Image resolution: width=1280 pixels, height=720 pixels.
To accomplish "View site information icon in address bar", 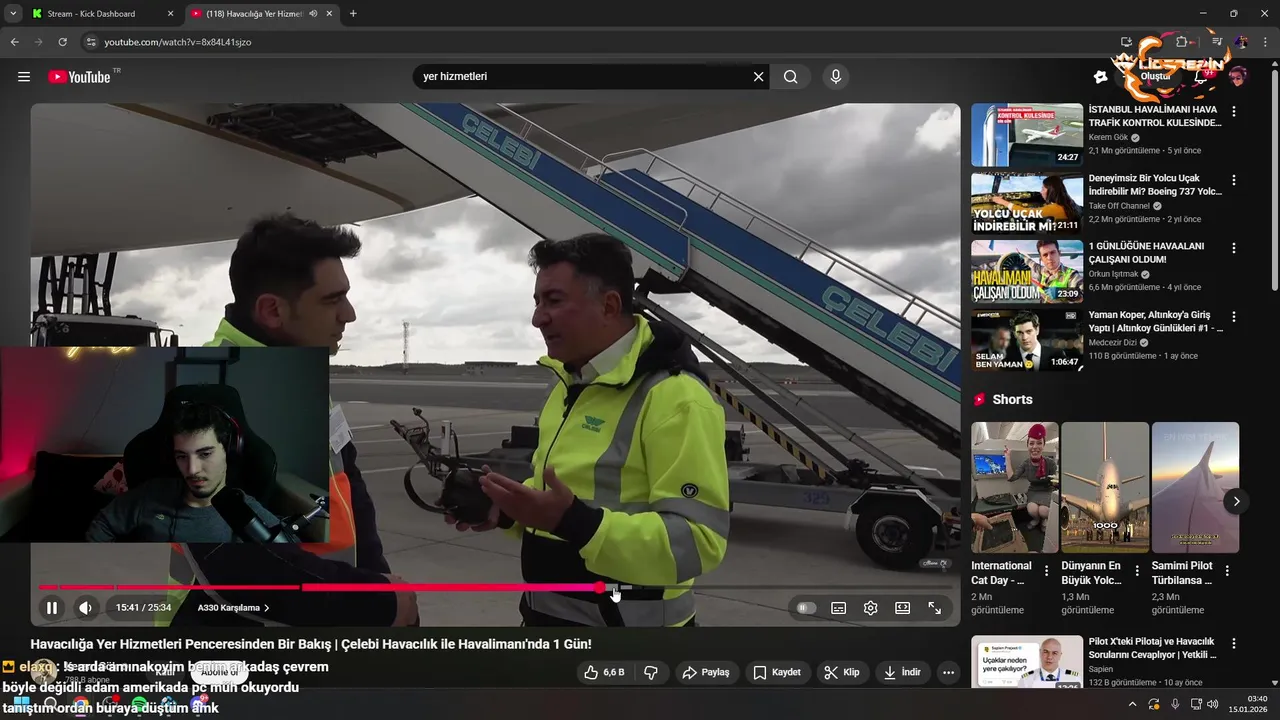I will tap(91, 42).
